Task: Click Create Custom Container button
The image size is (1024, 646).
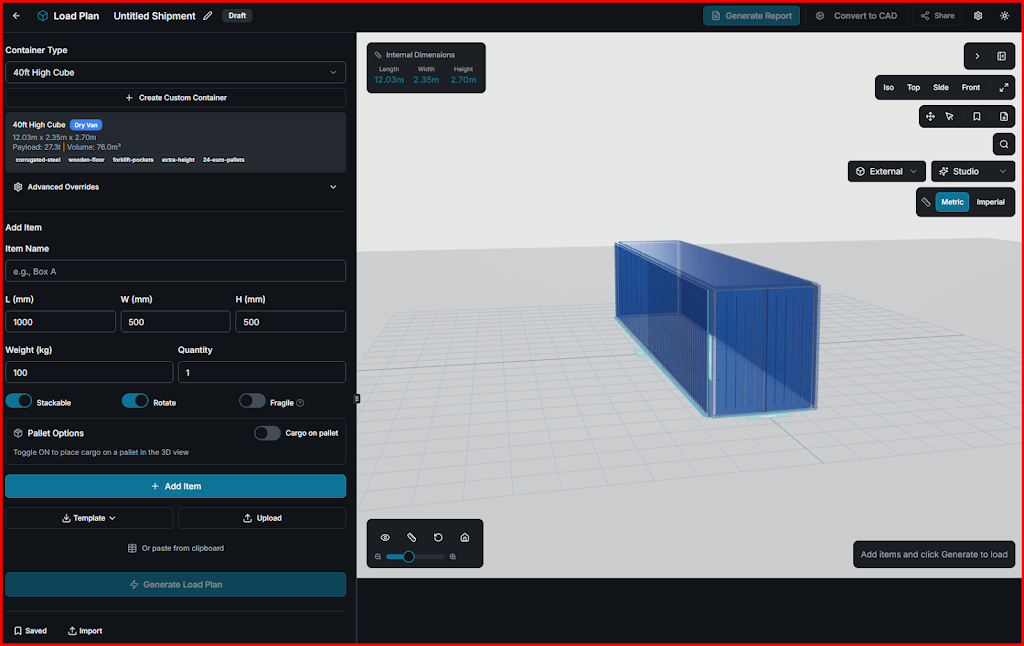Action: (x=175, y=98)
